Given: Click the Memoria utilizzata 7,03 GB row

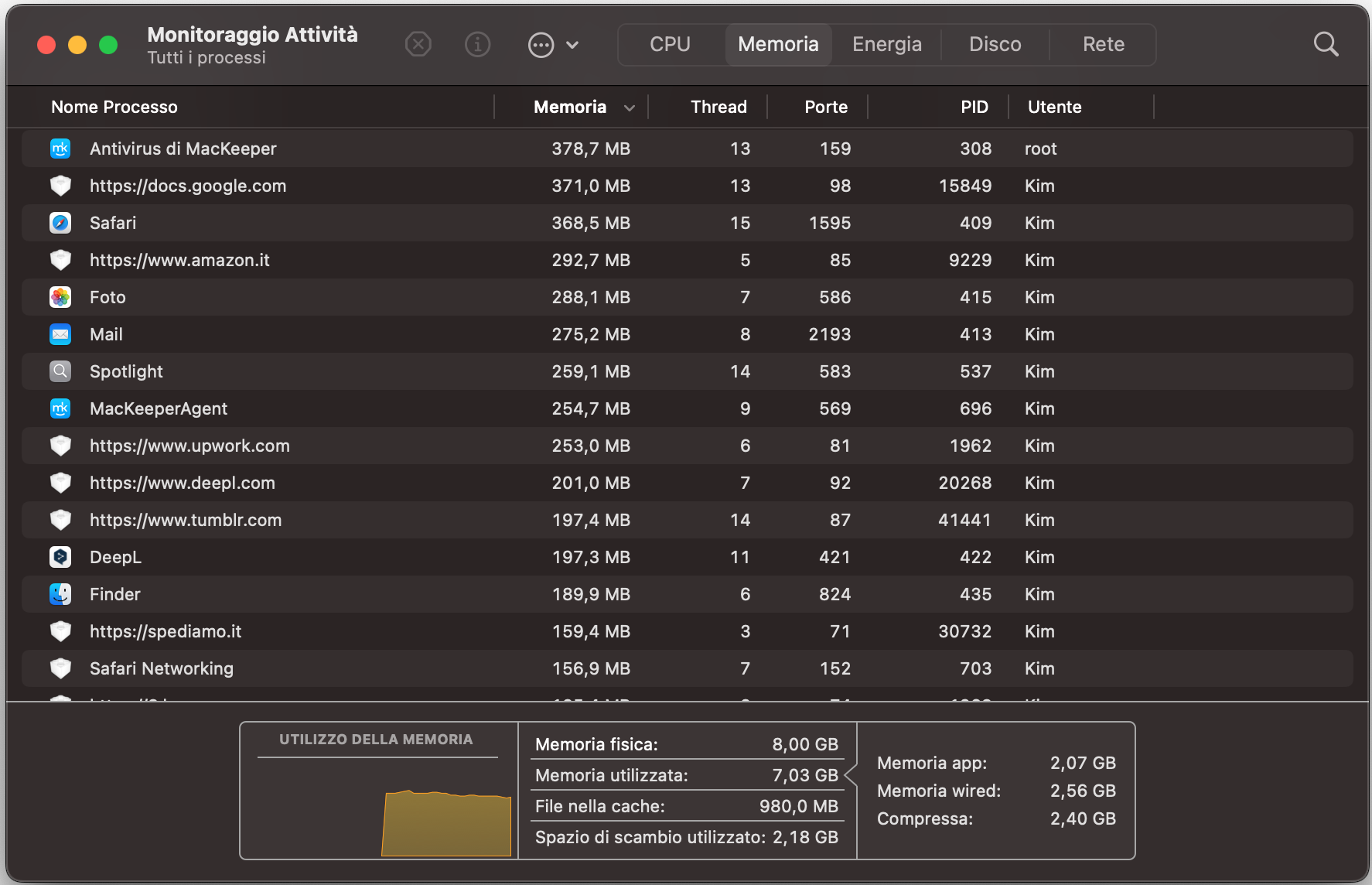Looking at the screenshot, I should point(687,775).
